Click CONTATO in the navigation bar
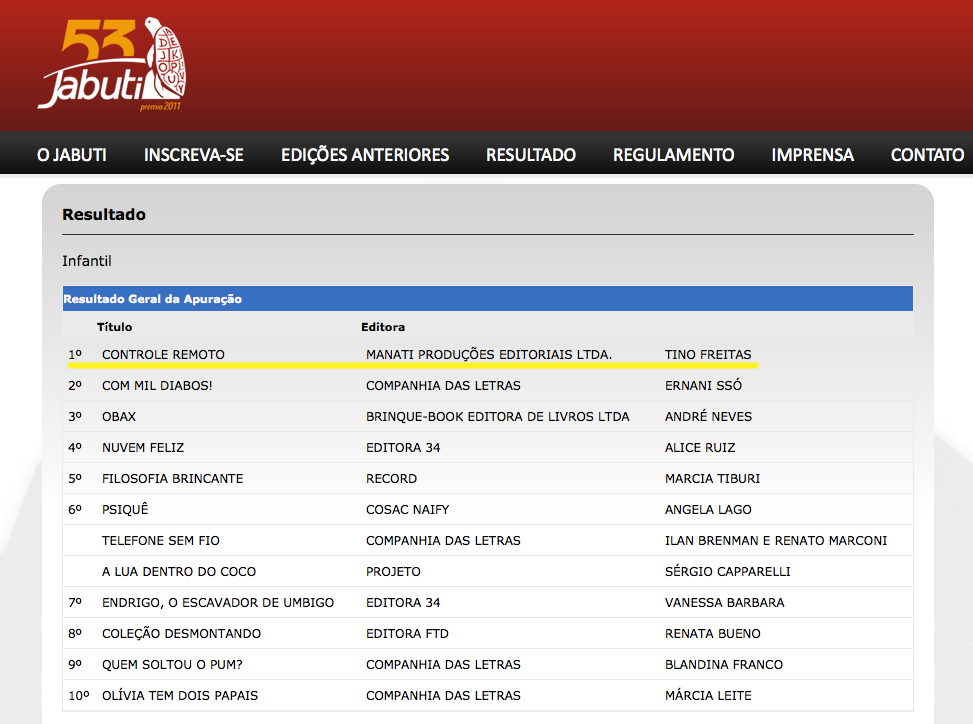The width and height of the screenshot is (973, 724). [x=927, y=154]
